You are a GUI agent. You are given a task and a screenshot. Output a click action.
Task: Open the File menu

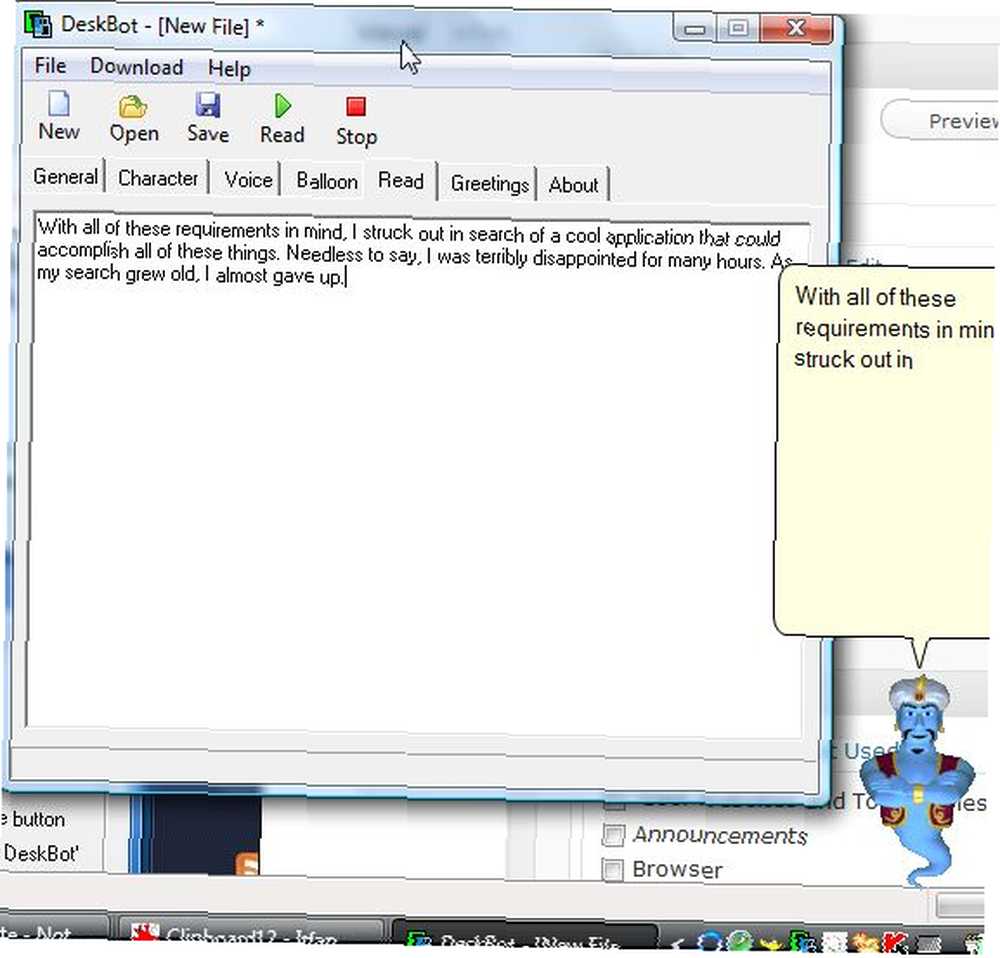point(50,66)
